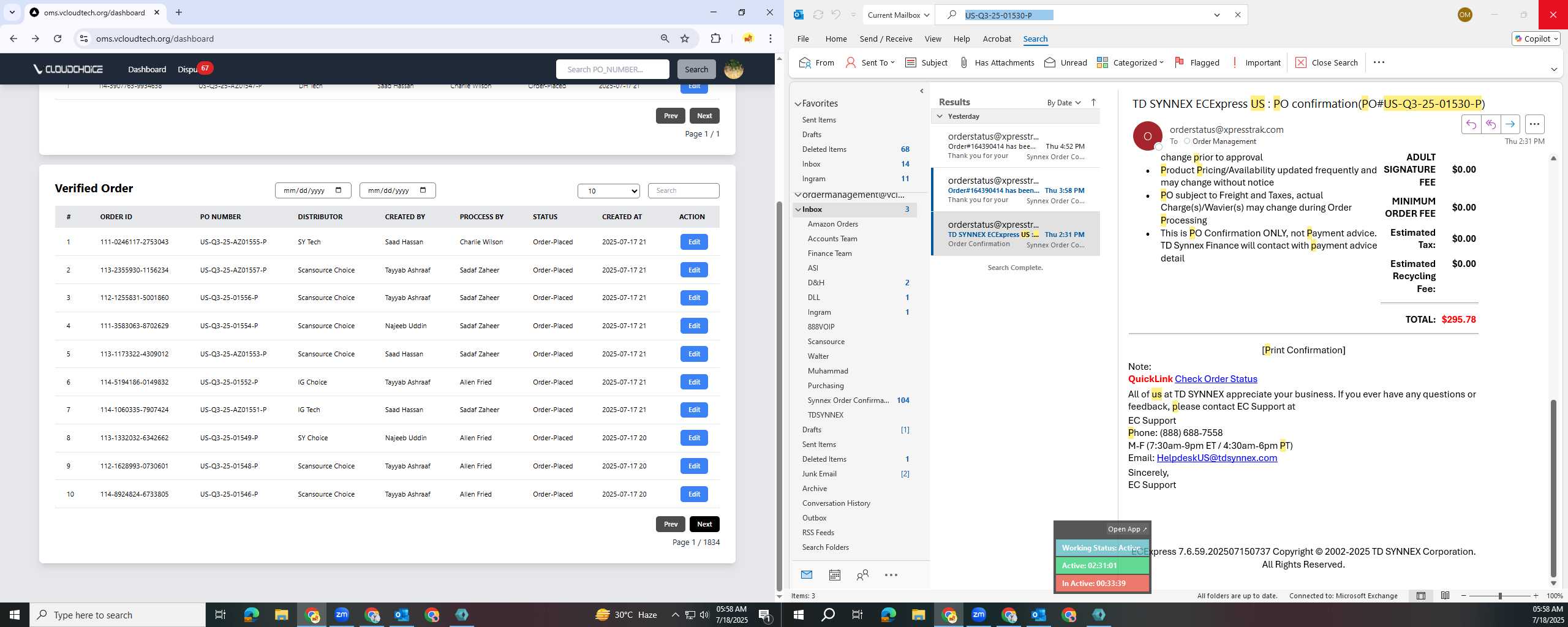Open Task View on the left taskbar
This screenshot has width=1568, height=627.
(221, 615)
